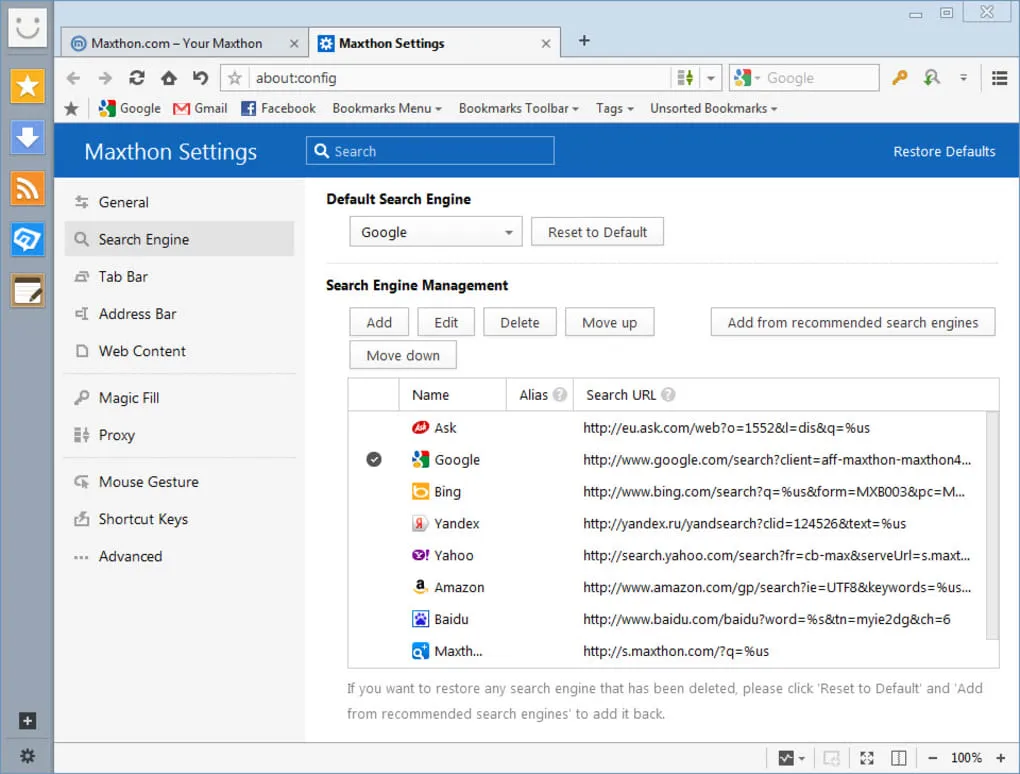Click the Restore Defaults button
The width and height of the screenshot is (1020, 774).
(x=944, y=151)
